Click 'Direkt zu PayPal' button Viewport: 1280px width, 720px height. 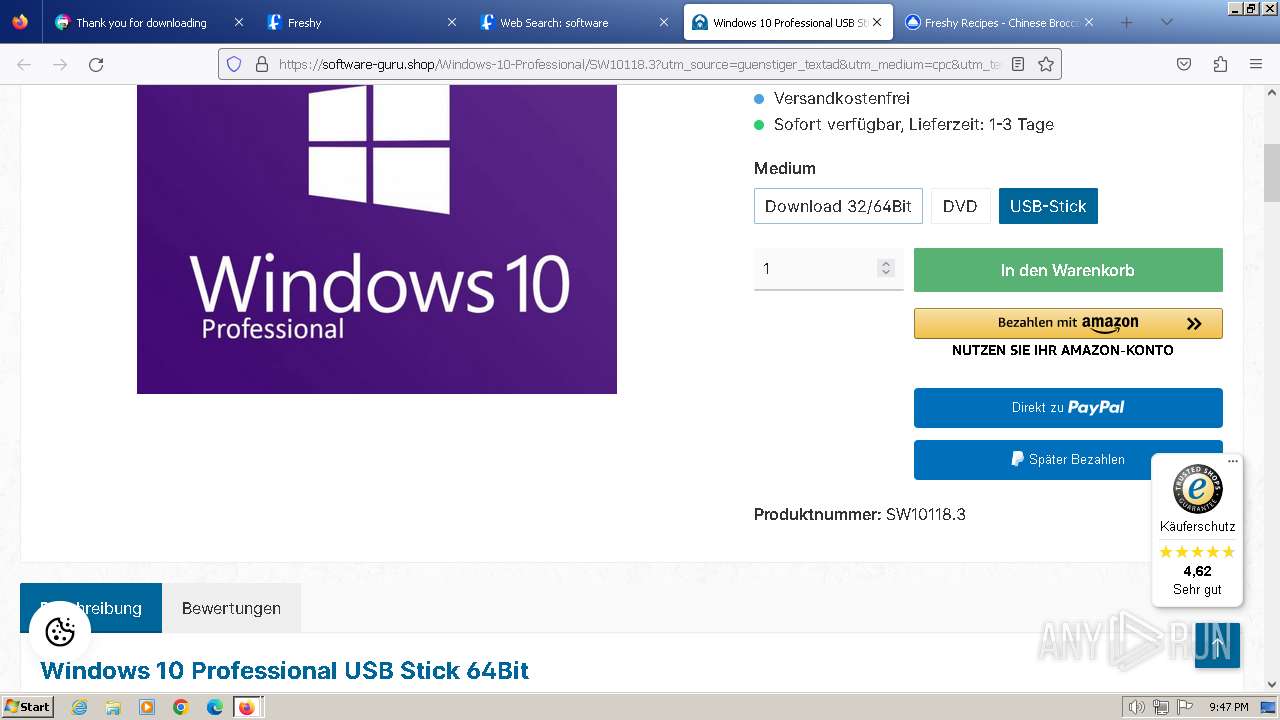click(x=1068, y=407)
